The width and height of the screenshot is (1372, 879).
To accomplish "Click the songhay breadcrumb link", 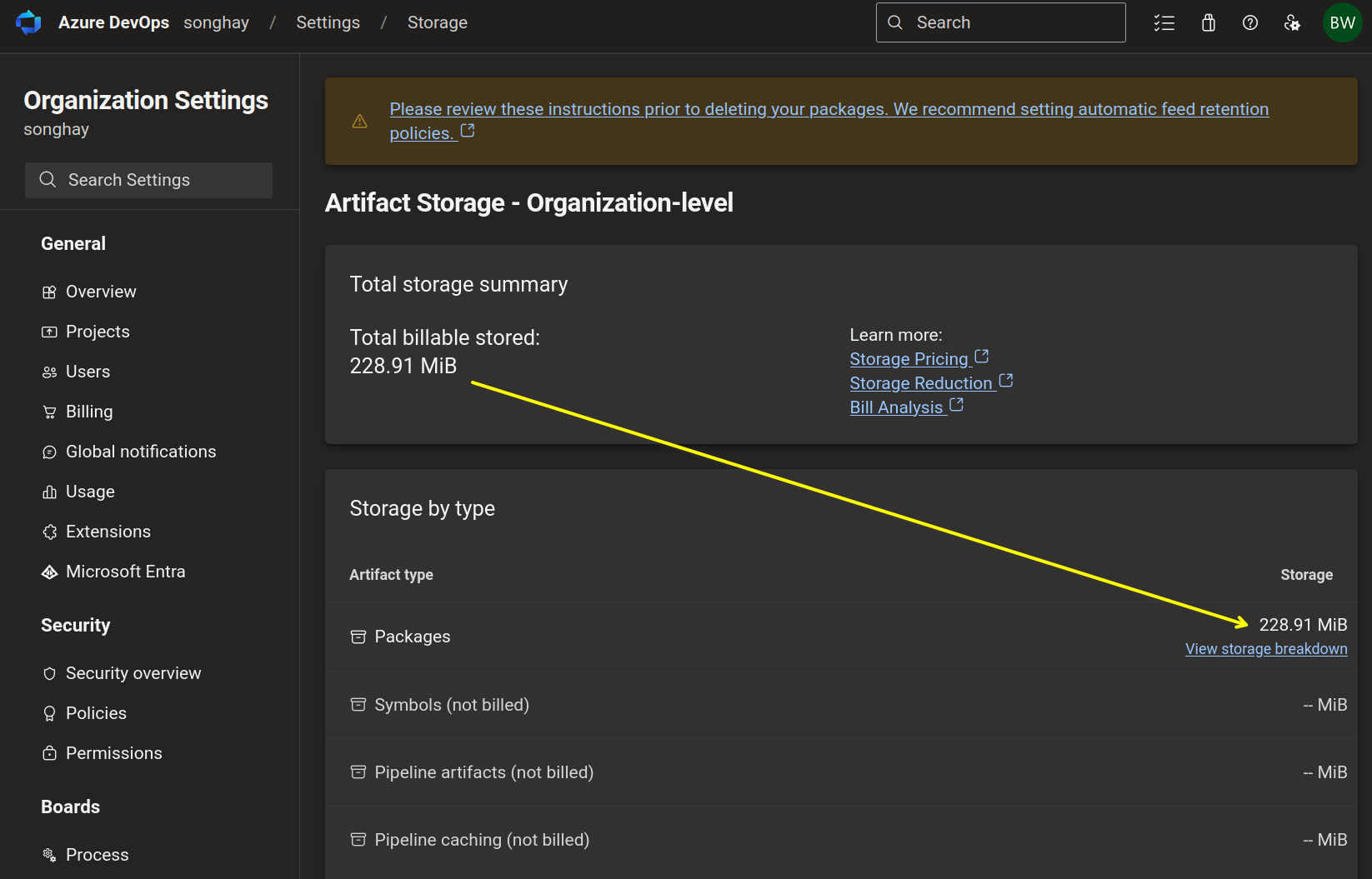I will [217, 22].
